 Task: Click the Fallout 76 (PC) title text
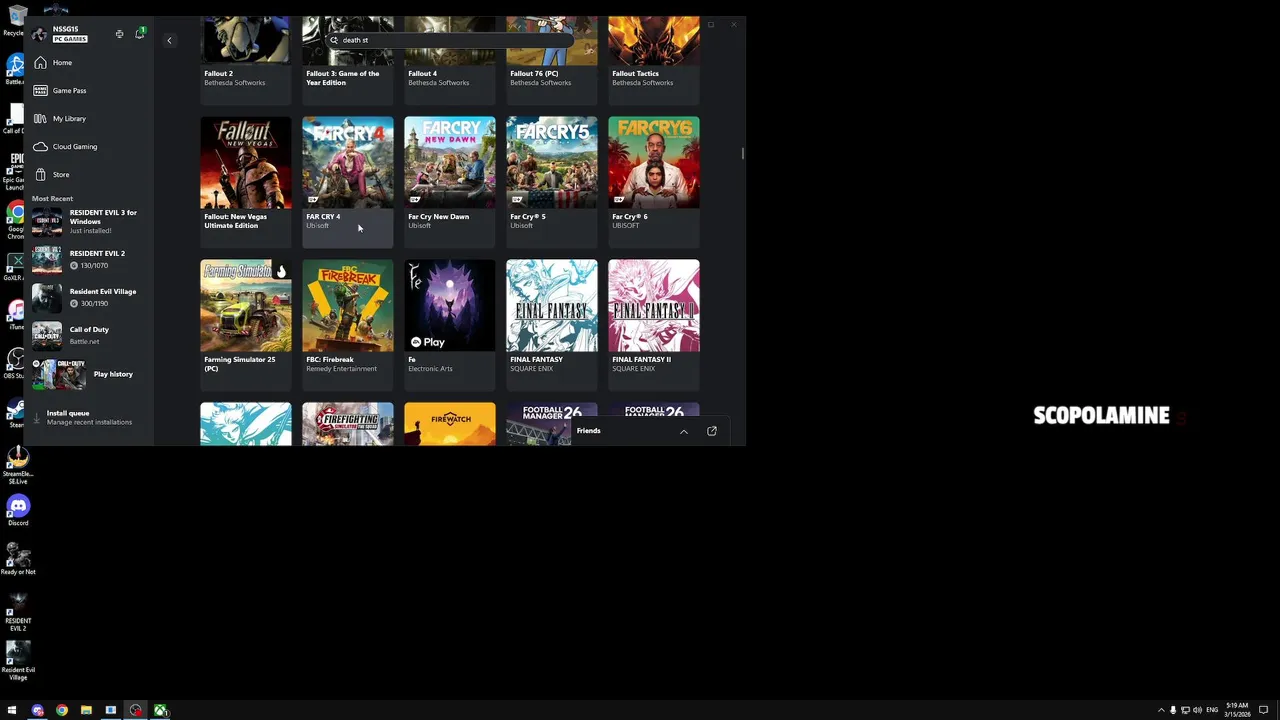[534, 74]
